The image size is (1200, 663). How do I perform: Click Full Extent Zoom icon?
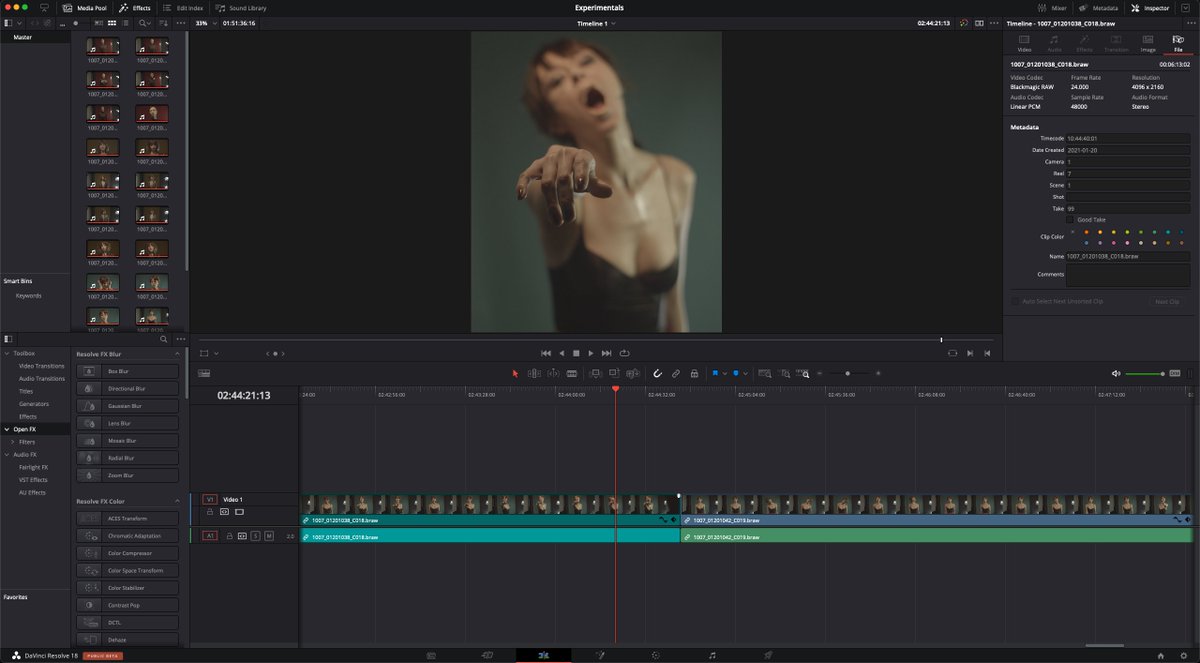(765, 373)
